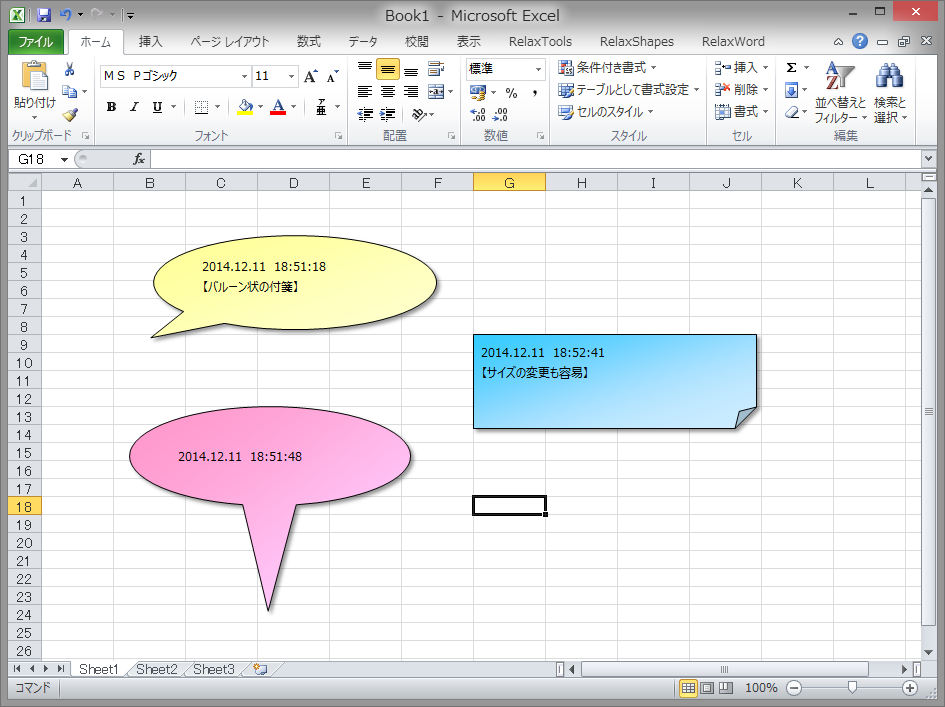The height and width of the screenshot is (707, 945).
Task: Click the insert function fx icon
Action: pos(139,159)
